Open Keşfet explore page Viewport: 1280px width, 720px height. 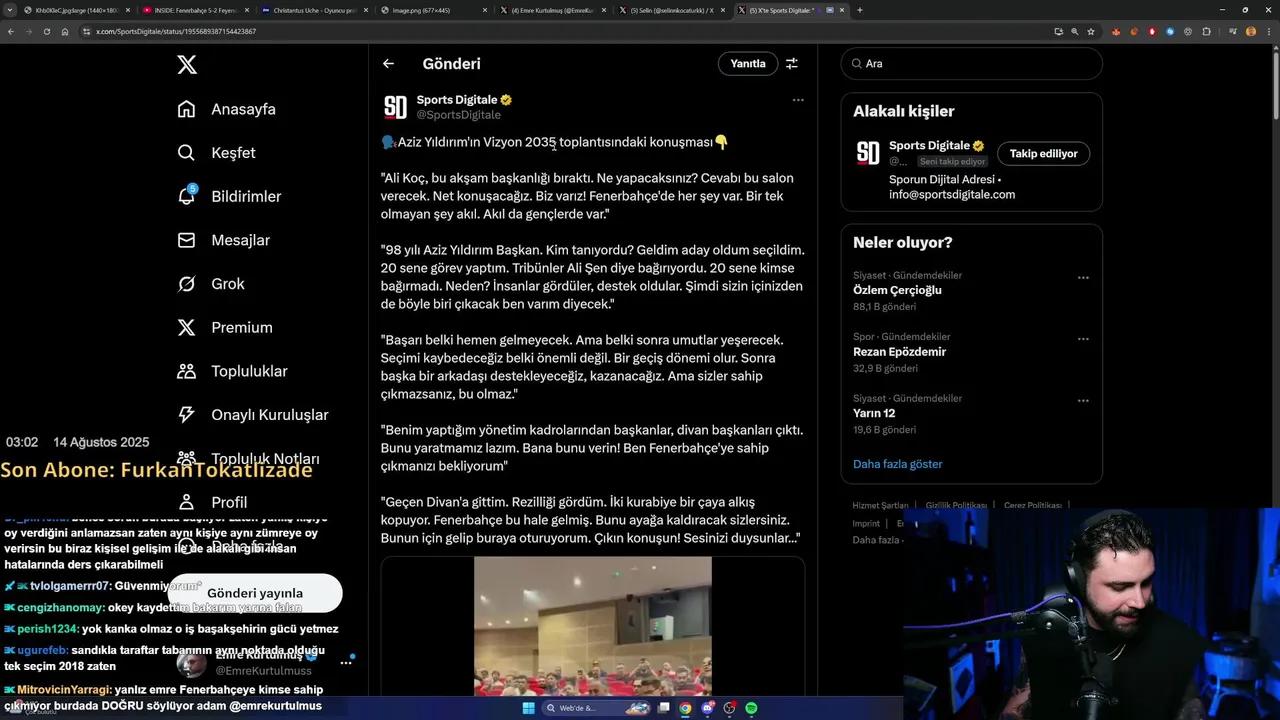coord(216,153)
